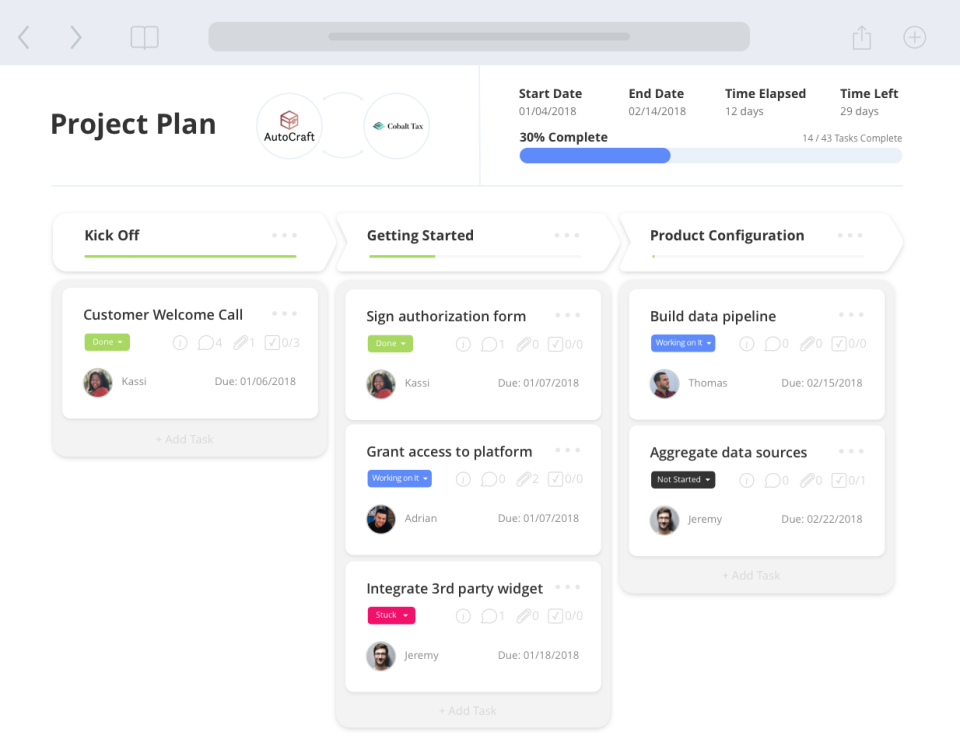The height and width of the screenshot is (753, 960).
Task: Add Task in Product Configuration column
Action: (x=751, y=575)
